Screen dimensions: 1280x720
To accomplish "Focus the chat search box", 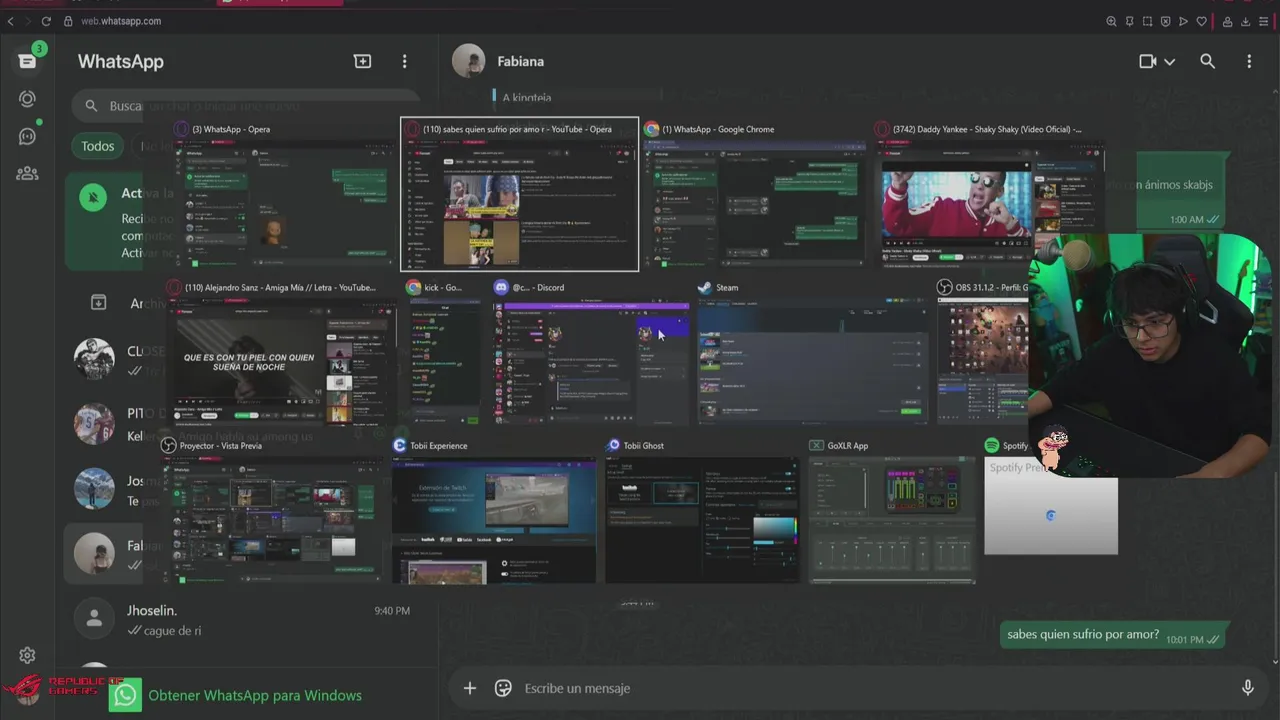I will [x=245, y=105].
